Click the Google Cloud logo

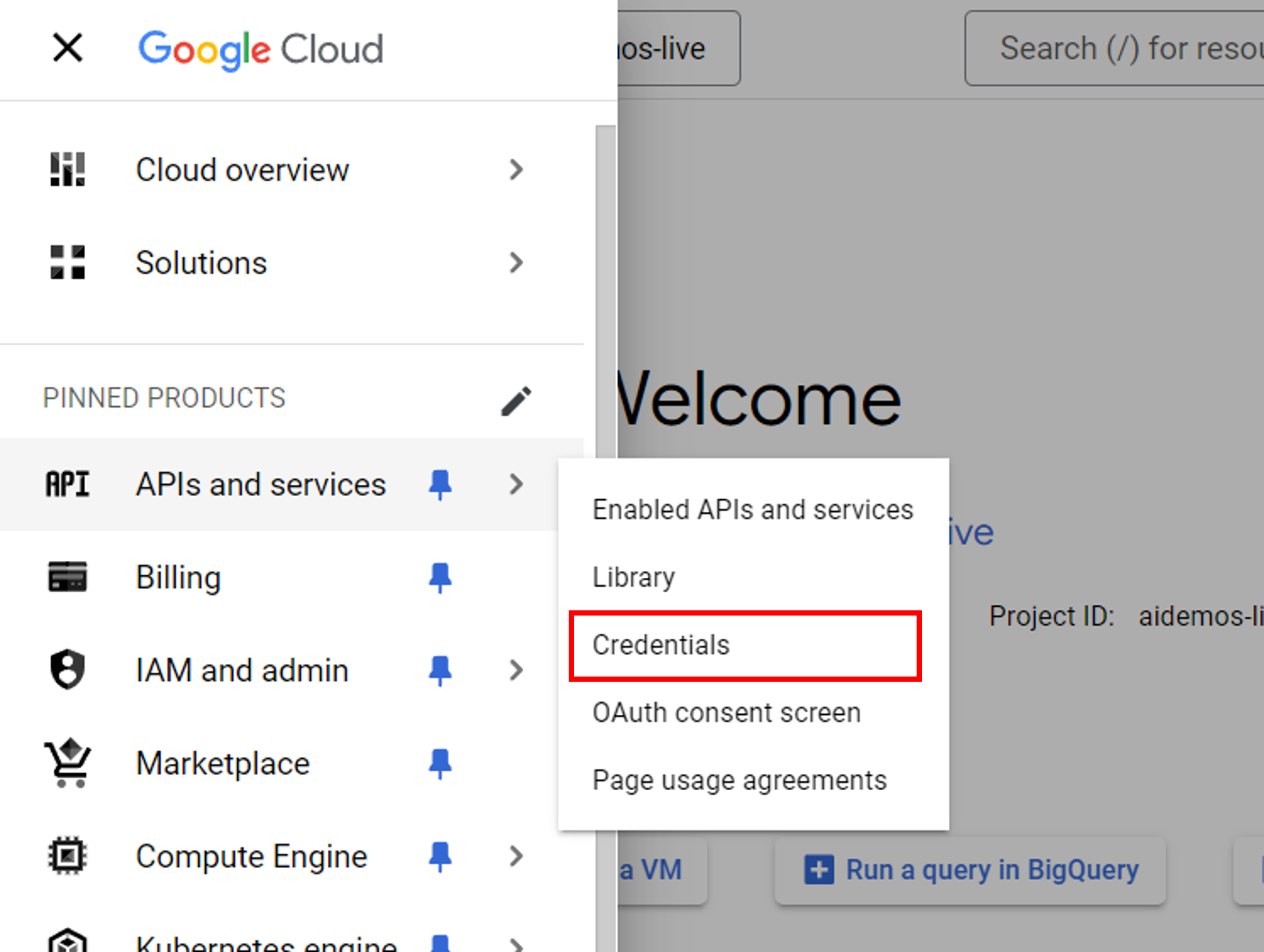tap(261, 50)
